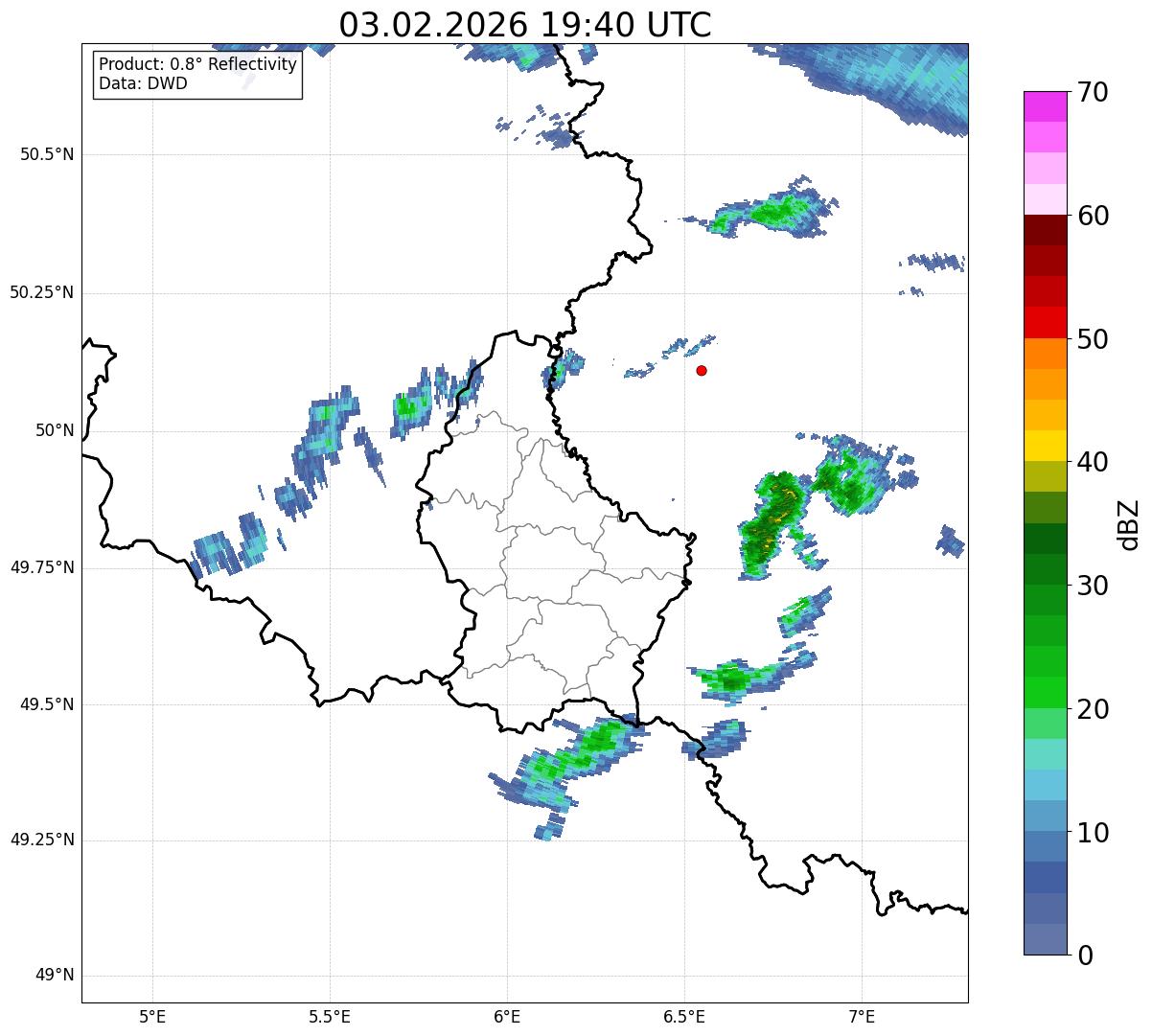Click the 49.75°N latitude label
The image size is (1152, 1036).
(x=42, y=567)
